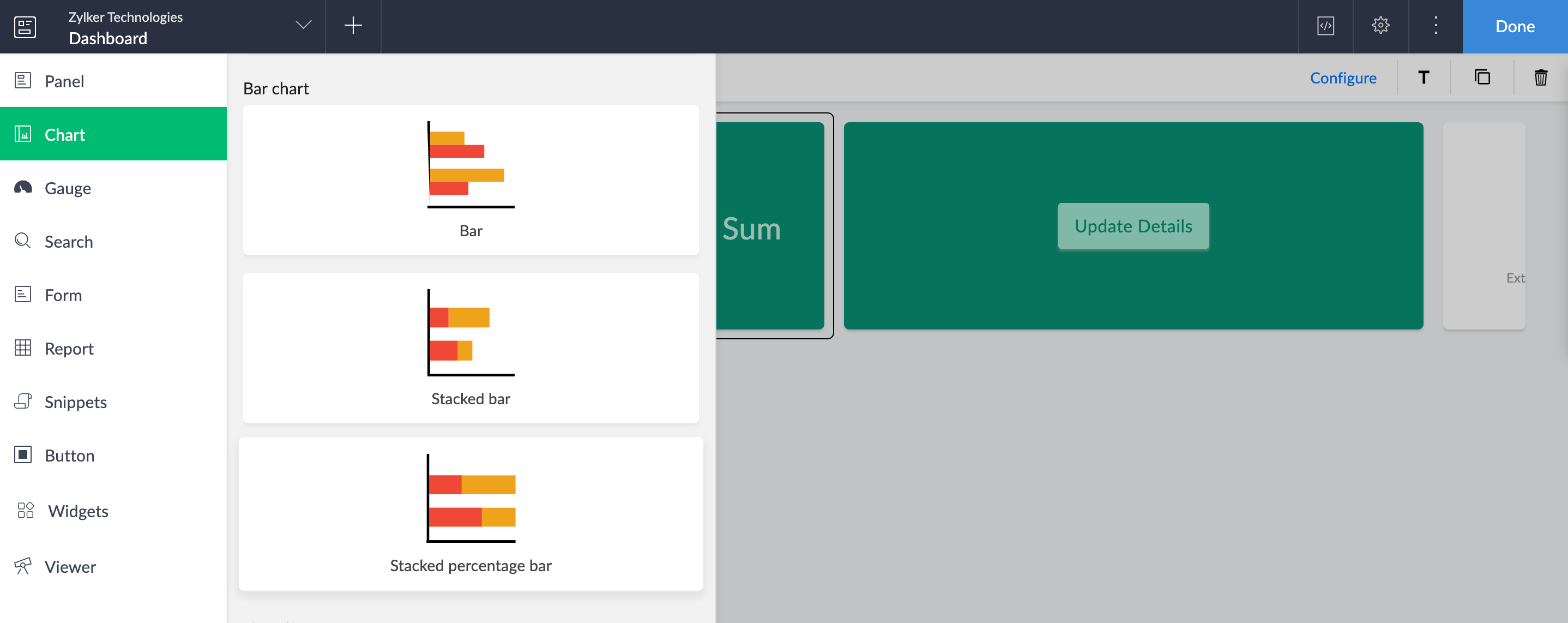The width and height of the screenshot is (1568, 623).
Task: Click the text T formatting icon
Action: [1423, 78]
